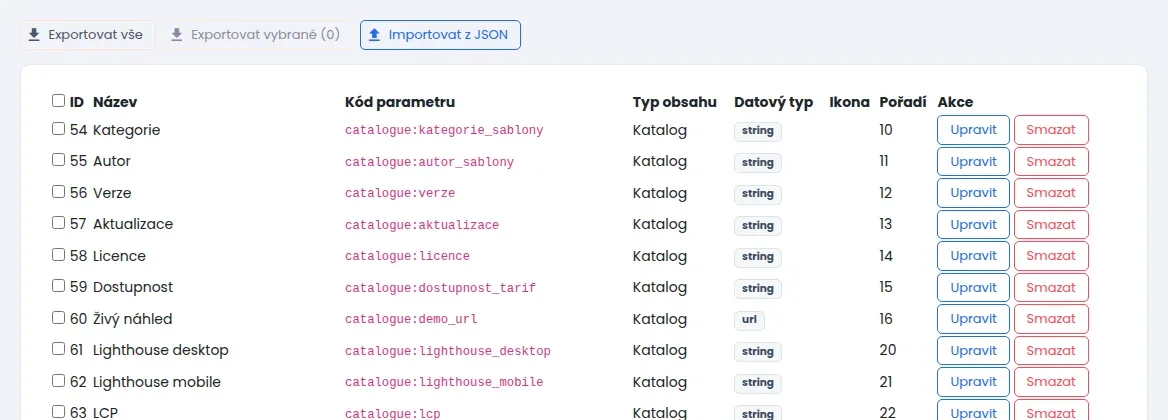Remove Aktualizace using Smazat

[1051, 224]
